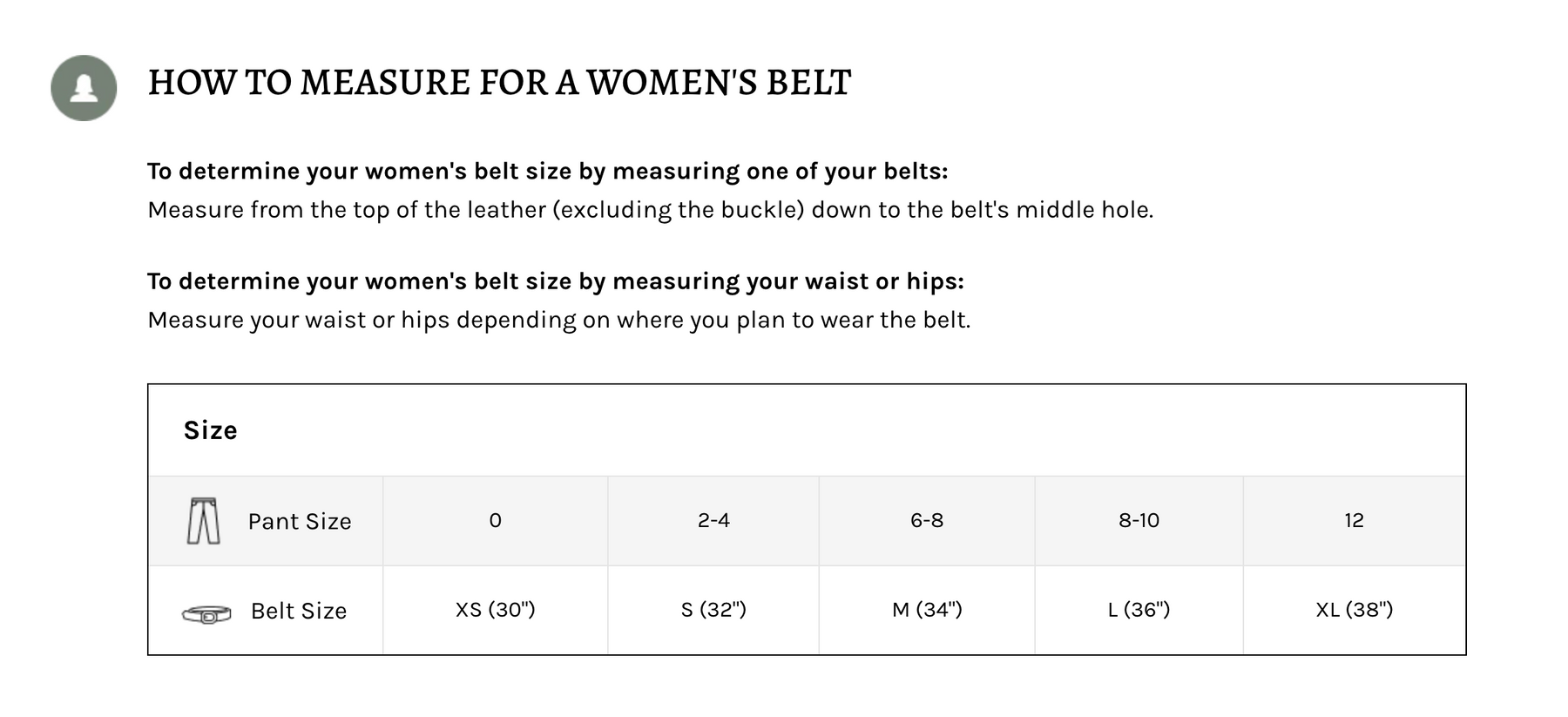Select the Pant Size row label
1568x717 pixels.
[x=300, y=521]
